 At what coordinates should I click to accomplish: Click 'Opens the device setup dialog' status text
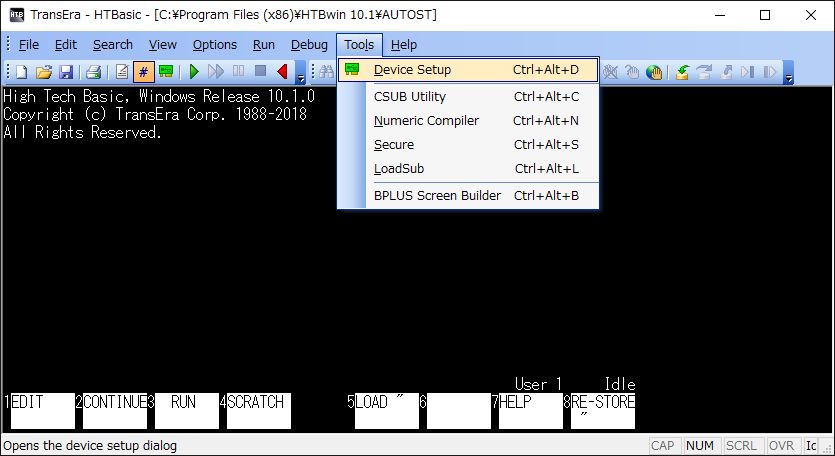(x=90, y=445)
